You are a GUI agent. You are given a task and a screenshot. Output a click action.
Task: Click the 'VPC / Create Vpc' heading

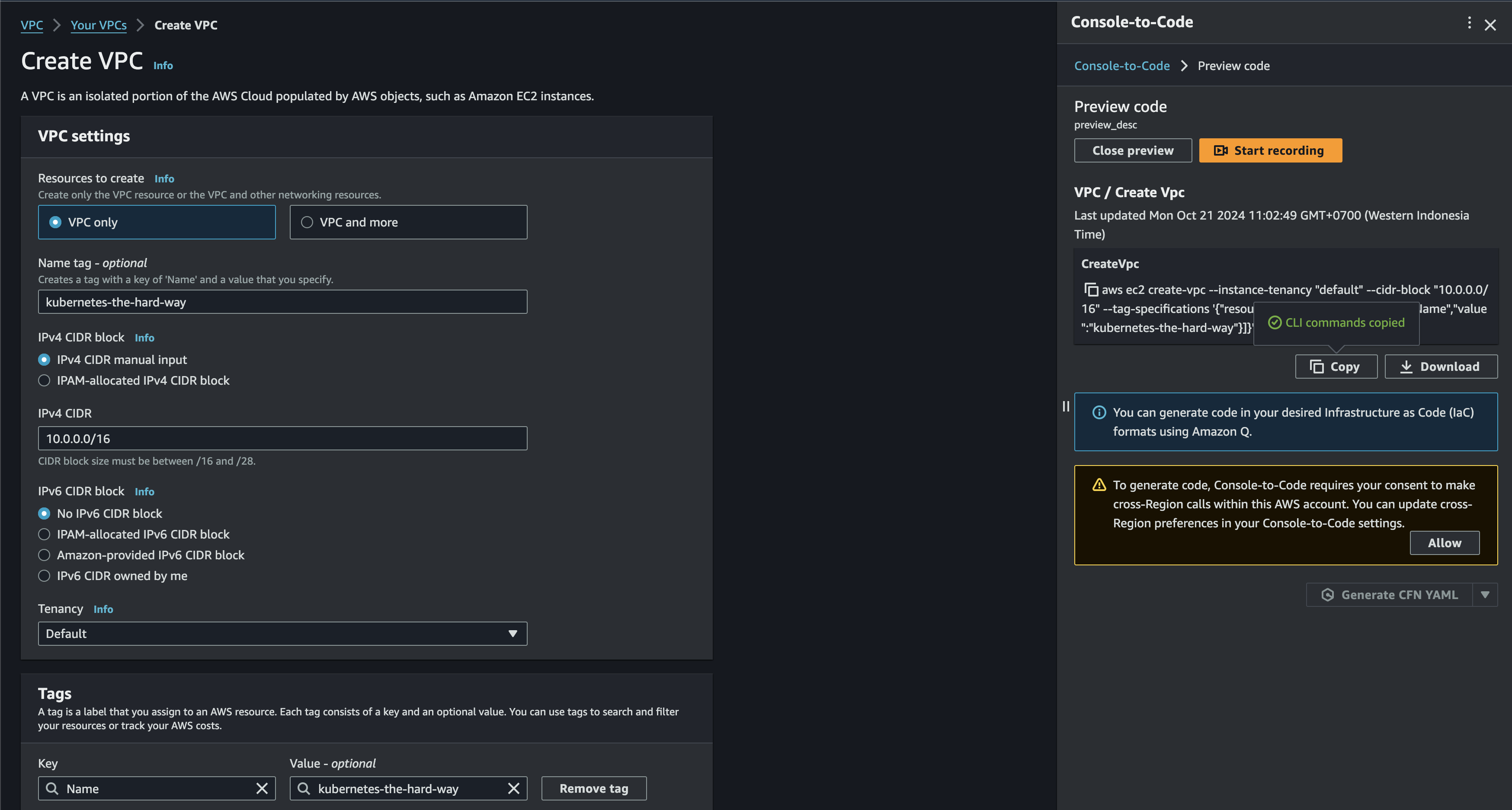click(1129, 192)
